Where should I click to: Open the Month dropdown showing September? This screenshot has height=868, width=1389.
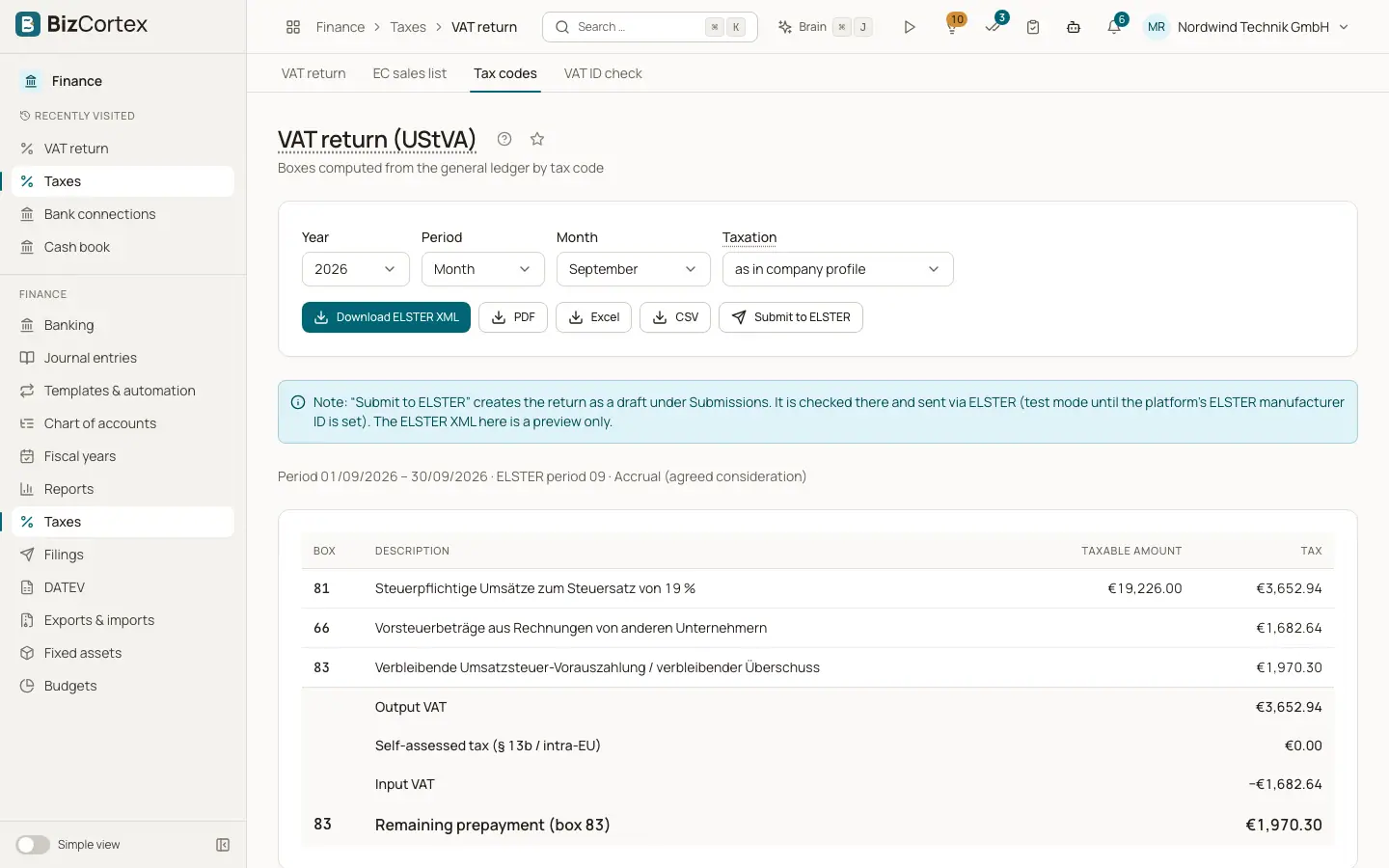coord(634,269)
